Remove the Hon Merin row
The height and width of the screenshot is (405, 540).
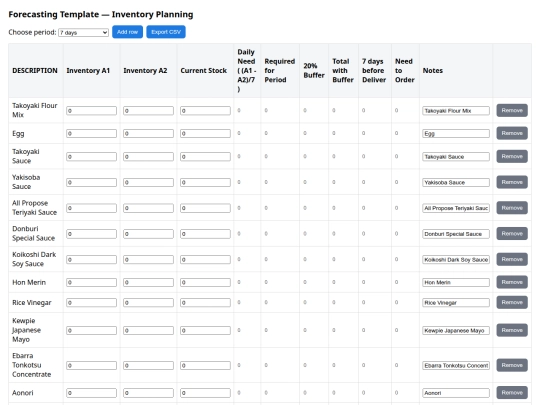[x=512, y=282]
